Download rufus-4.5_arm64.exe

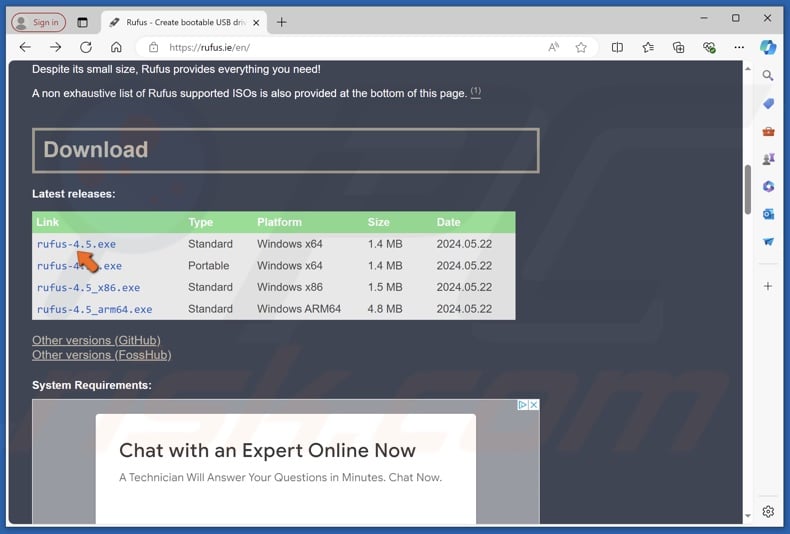pos(94,309)
